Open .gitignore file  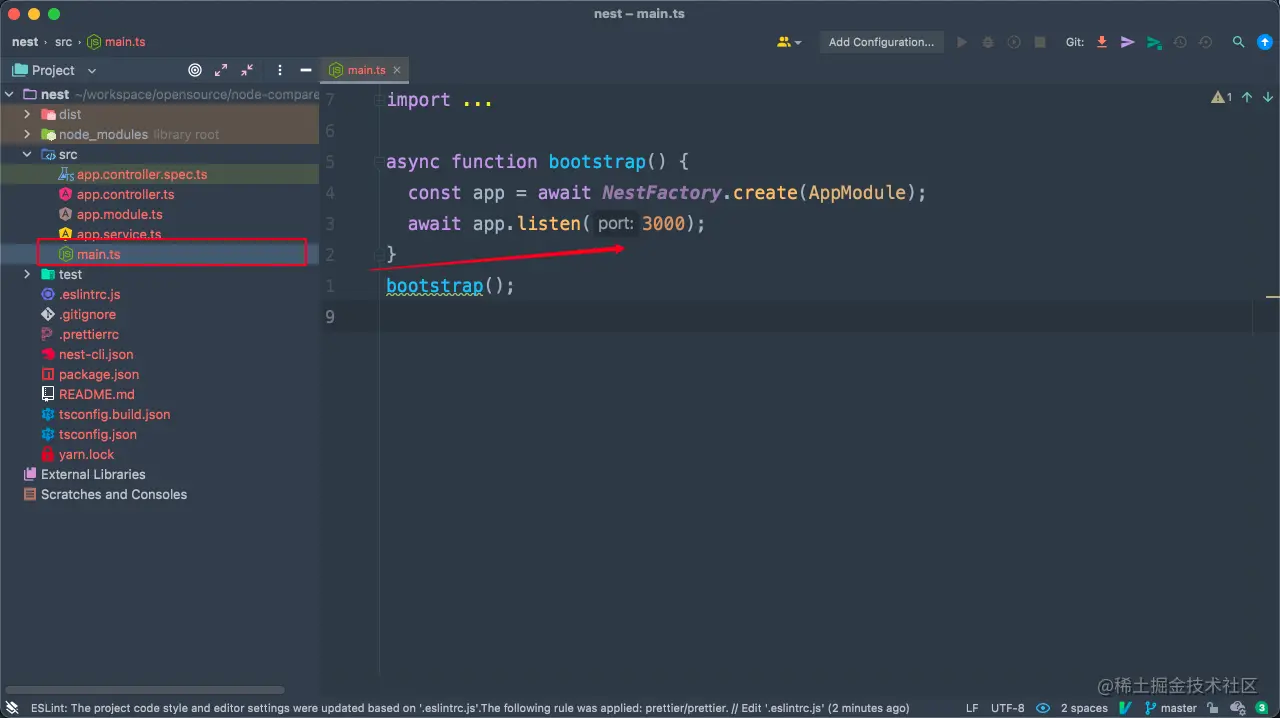pyautogui.click(x=87, y=314)
